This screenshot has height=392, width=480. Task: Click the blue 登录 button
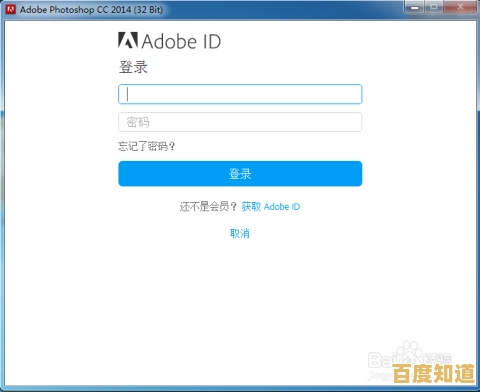[x=240, y=174]
